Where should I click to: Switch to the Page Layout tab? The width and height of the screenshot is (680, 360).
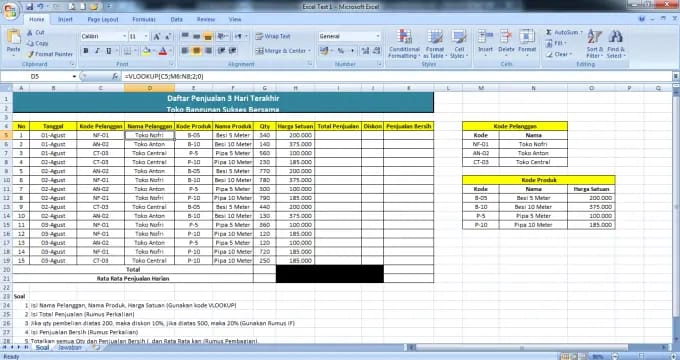103,20
